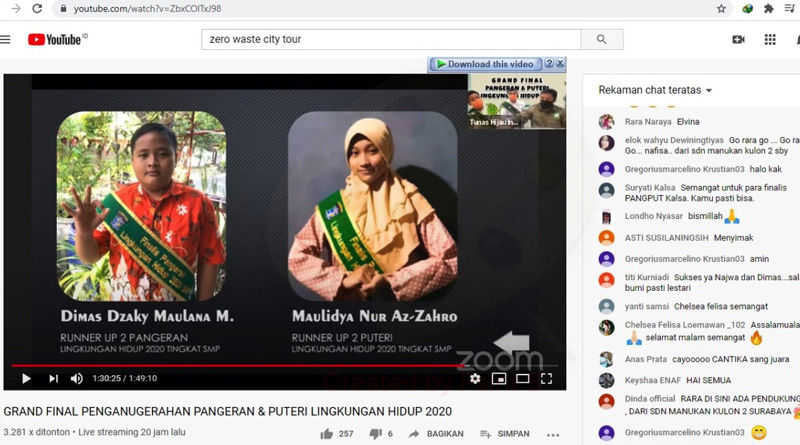Open the create video camera icon
800x445 pixels.
pos(738,40)
